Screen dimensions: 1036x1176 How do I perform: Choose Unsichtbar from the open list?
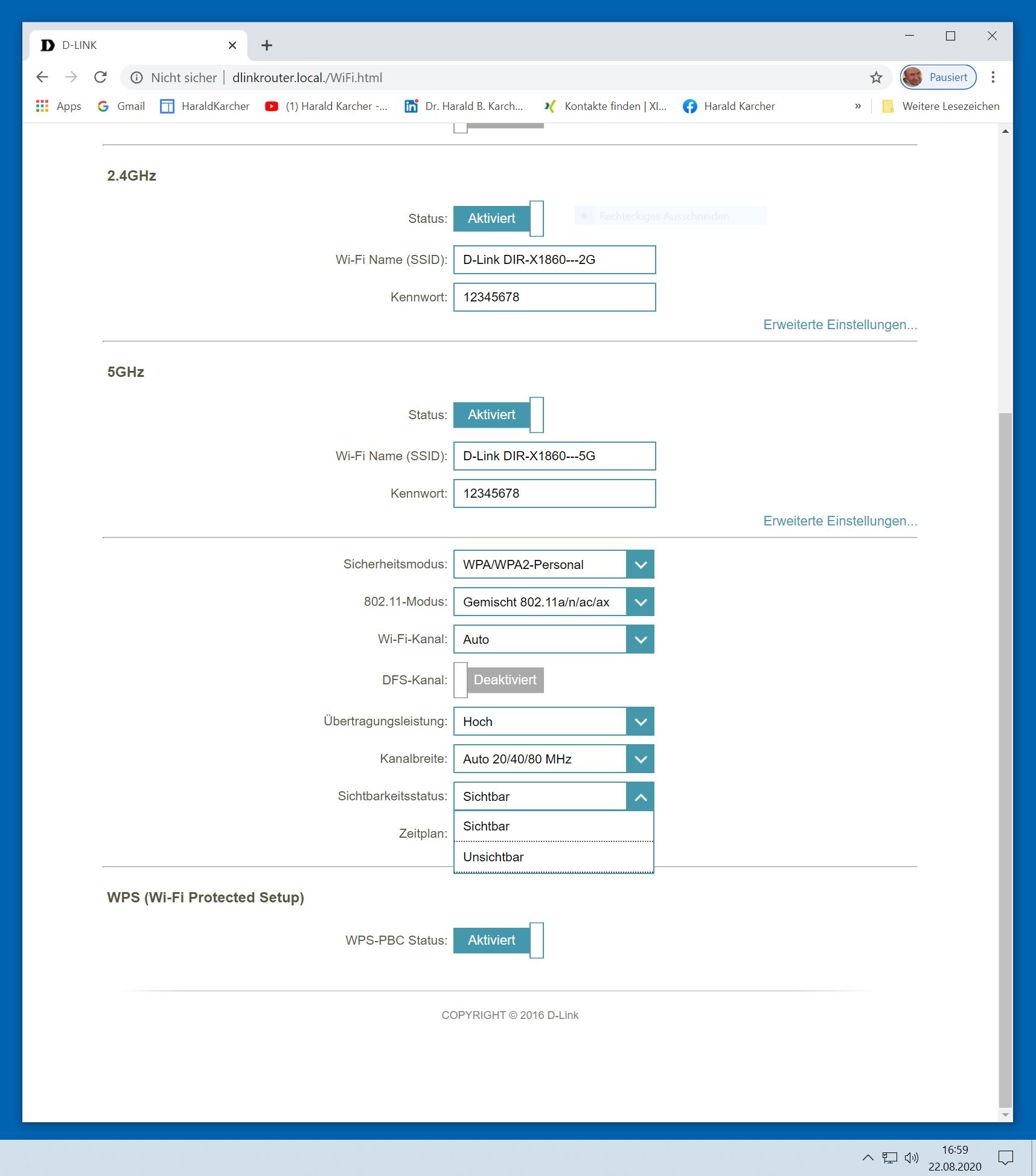coord(554,857)
